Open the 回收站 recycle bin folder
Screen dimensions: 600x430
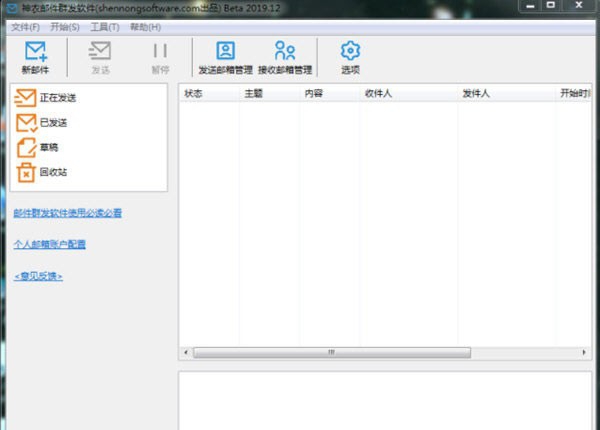point(42,172)
